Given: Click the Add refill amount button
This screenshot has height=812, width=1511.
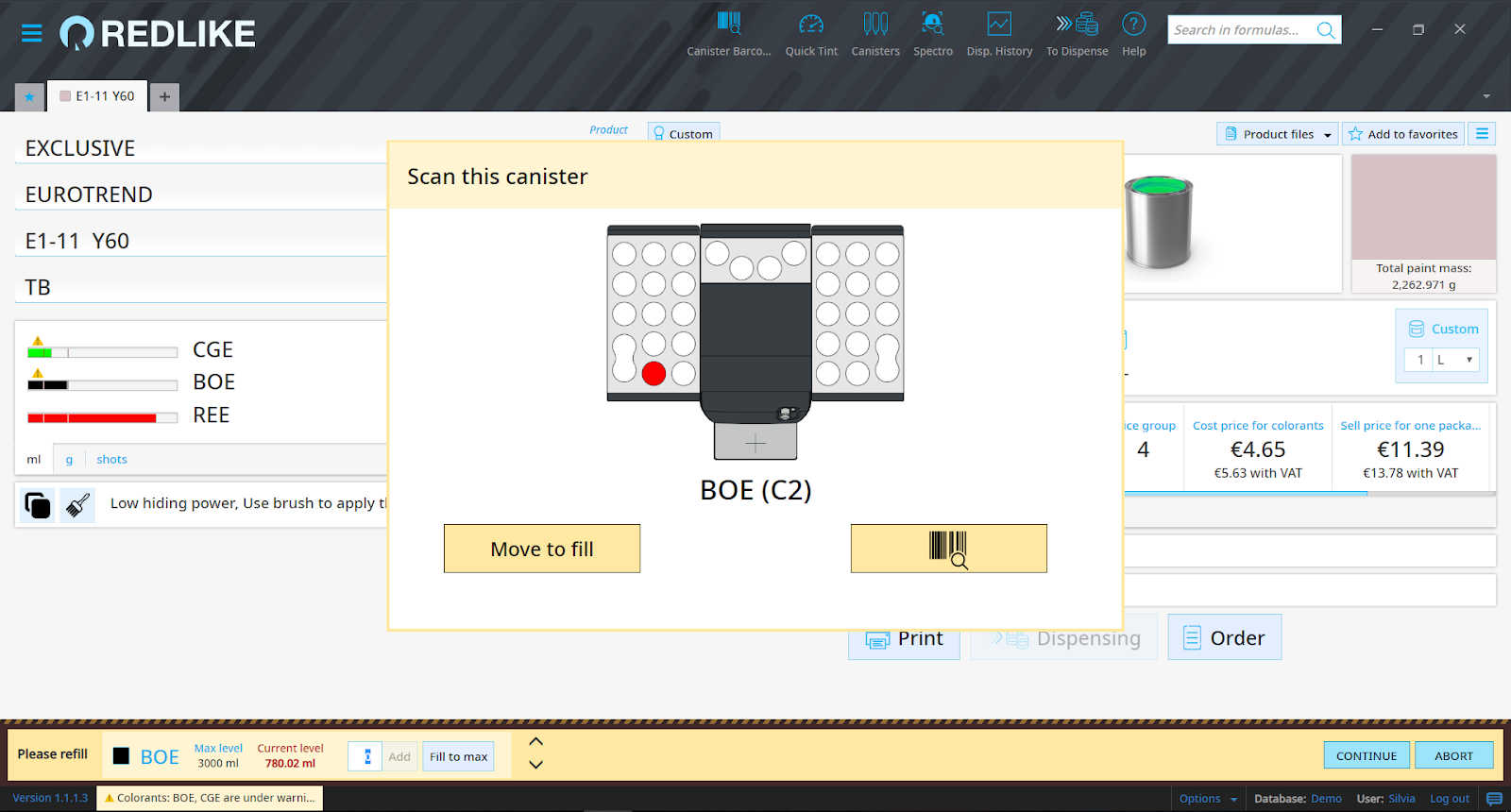Looking at the screenshot, I should click(399, 756).
